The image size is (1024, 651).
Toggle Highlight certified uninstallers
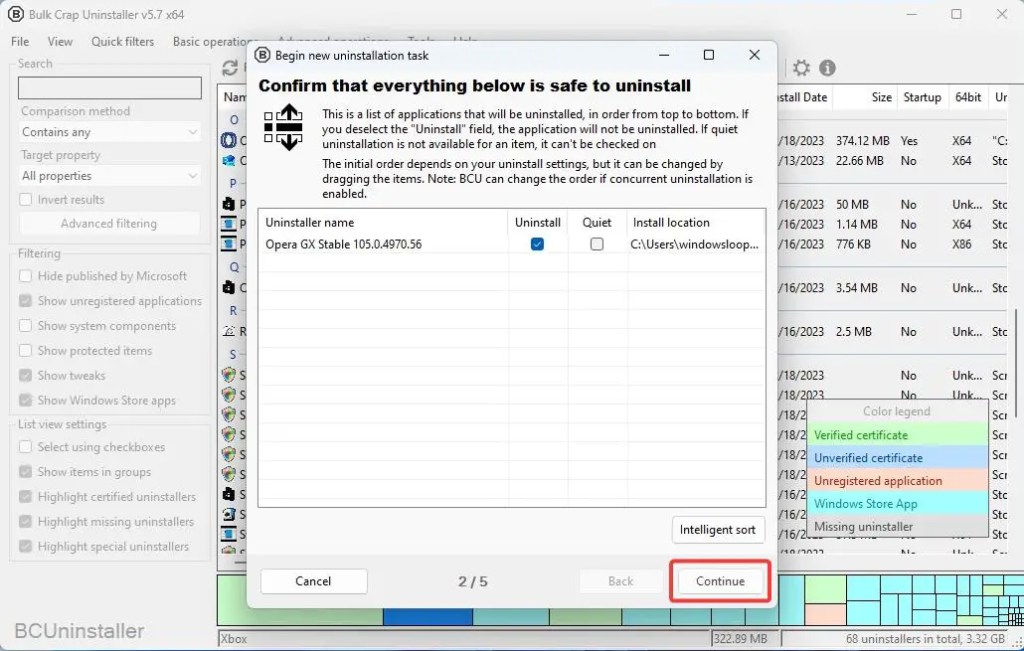(x=25, y=497)
